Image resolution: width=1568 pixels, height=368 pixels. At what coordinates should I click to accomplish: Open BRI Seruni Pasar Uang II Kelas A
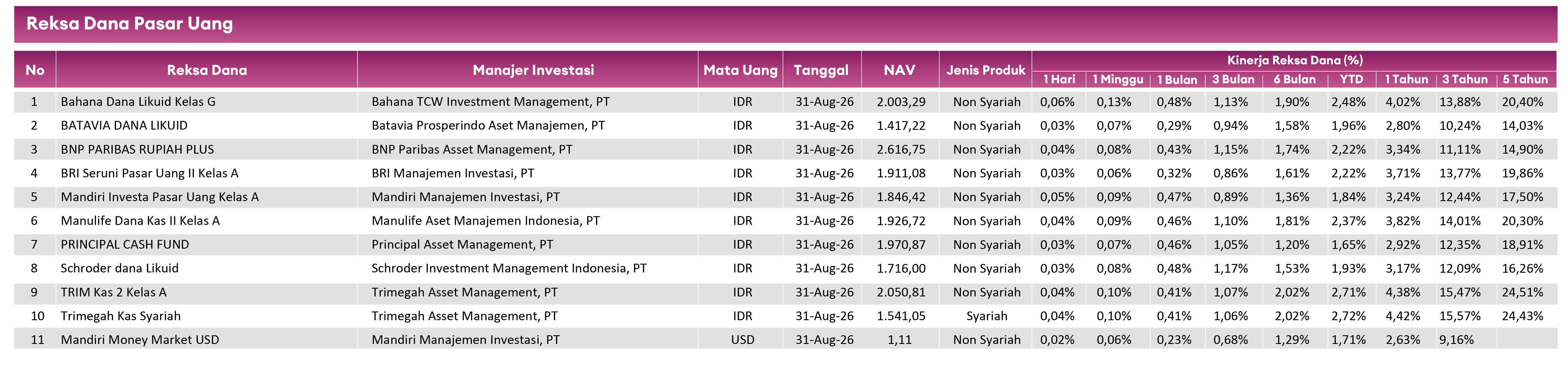pos(150,173)
